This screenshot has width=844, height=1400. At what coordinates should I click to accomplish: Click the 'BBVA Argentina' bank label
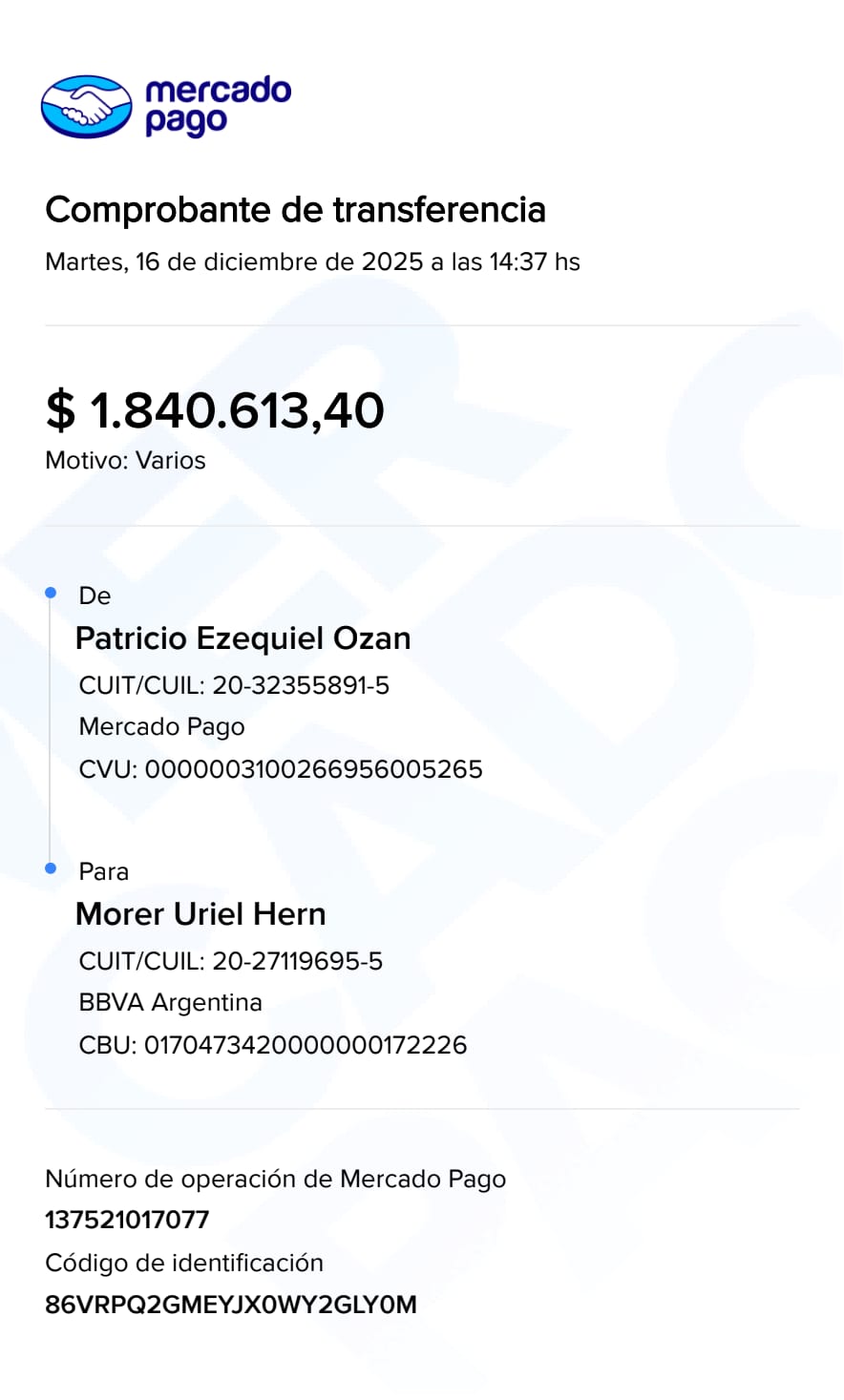coord(170,1003)
